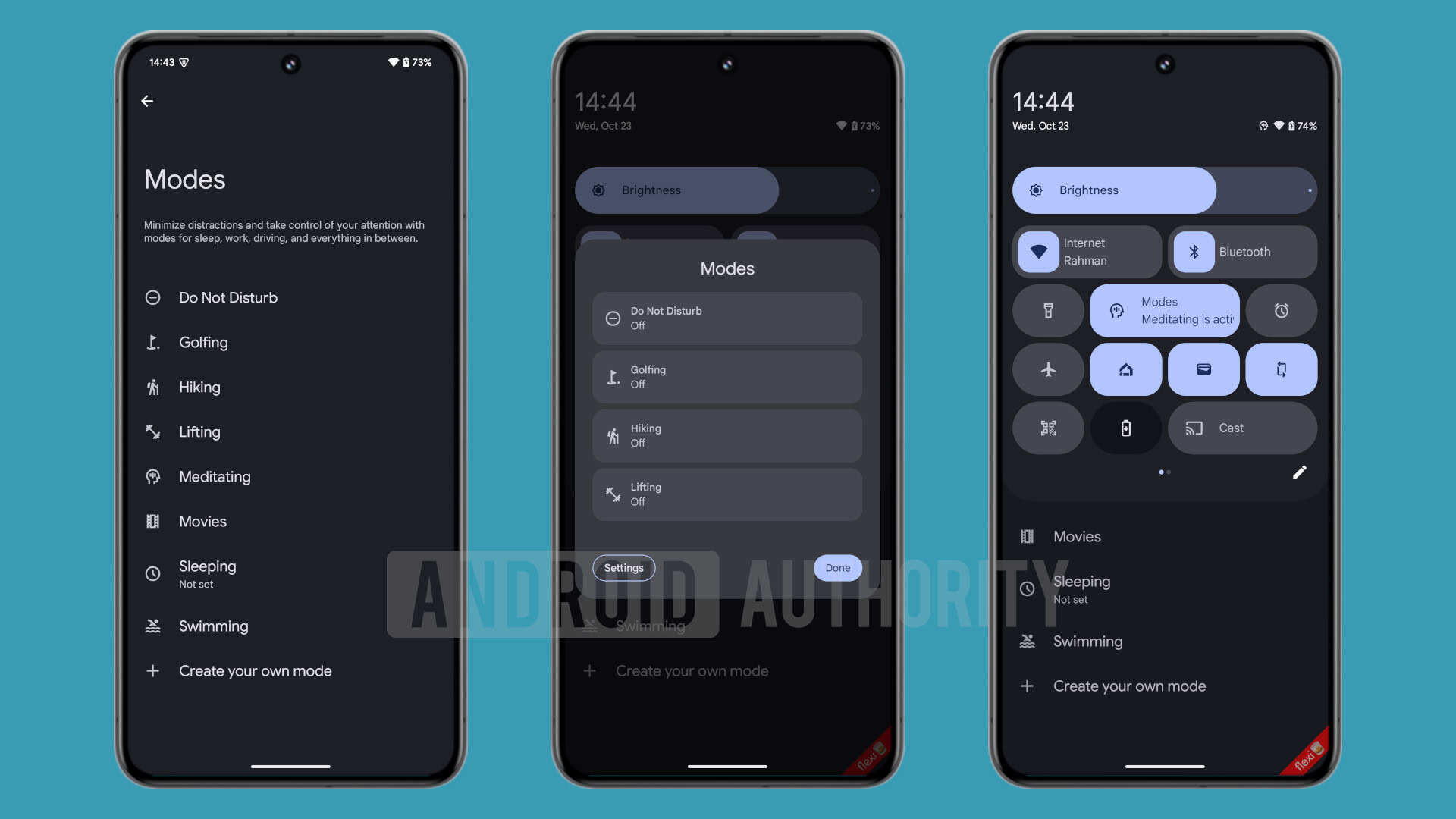
Task: Select the Hiking mode icon
Action: [152, 387]
